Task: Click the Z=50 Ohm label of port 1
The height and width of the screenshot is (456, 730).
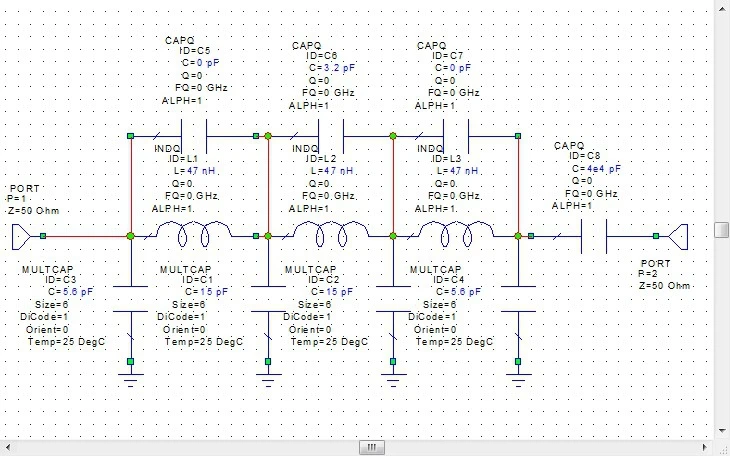Action: point(34,211)
